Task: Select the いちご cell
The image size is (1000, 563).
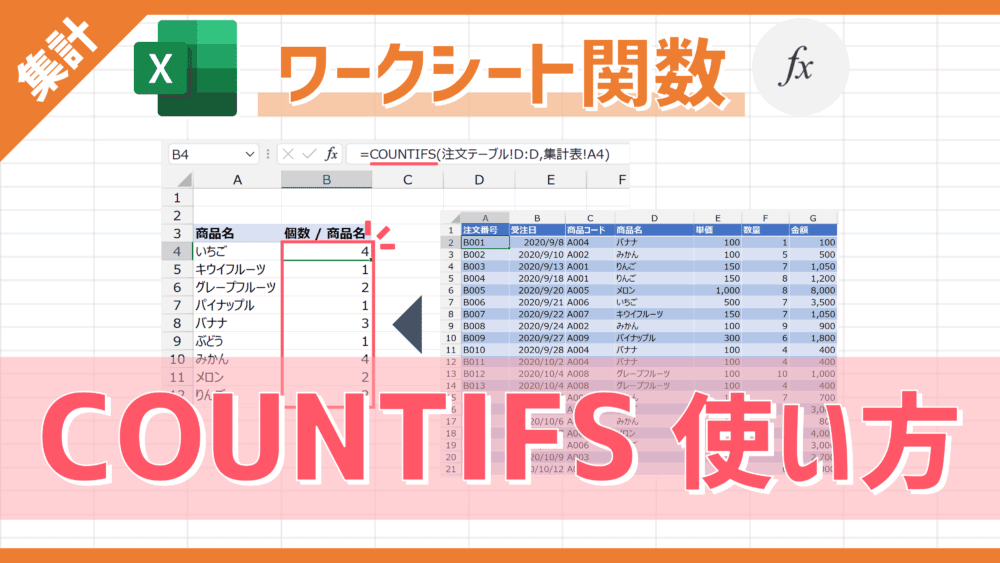Action: [237, 252]
